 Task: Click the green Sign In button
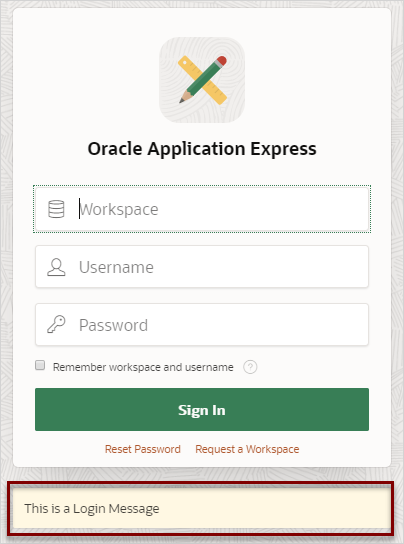click(202, 410)
